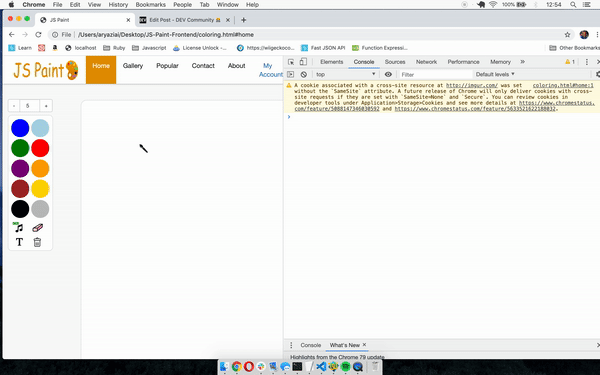This screenshot has height=375, width=600.
Task: Open the Bookmarks menu in the menu bar
Action: [150, 5]
